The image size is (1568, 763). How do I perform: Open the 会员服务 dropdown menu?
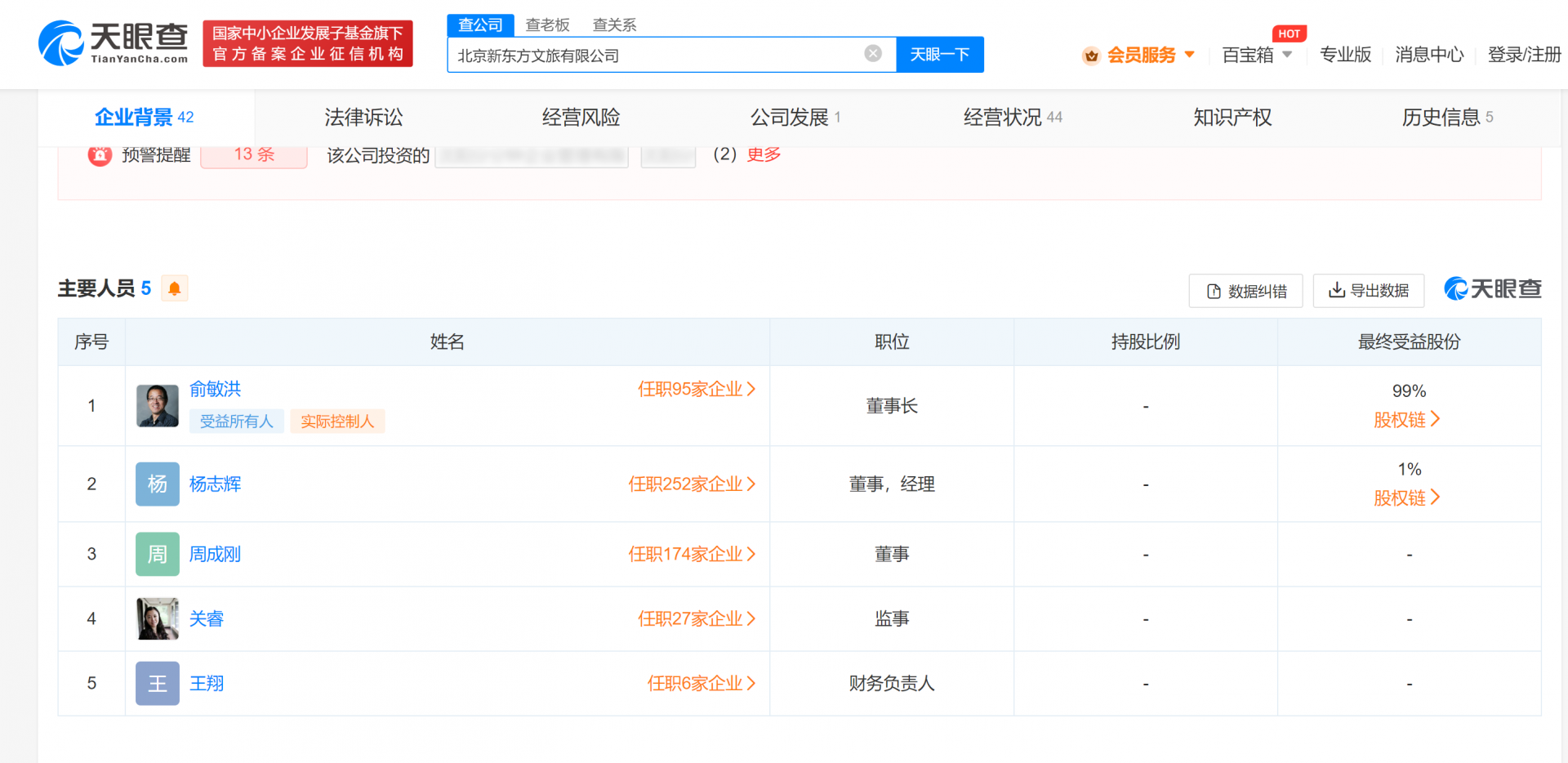pyautogui.click(x=1188, y=55)
